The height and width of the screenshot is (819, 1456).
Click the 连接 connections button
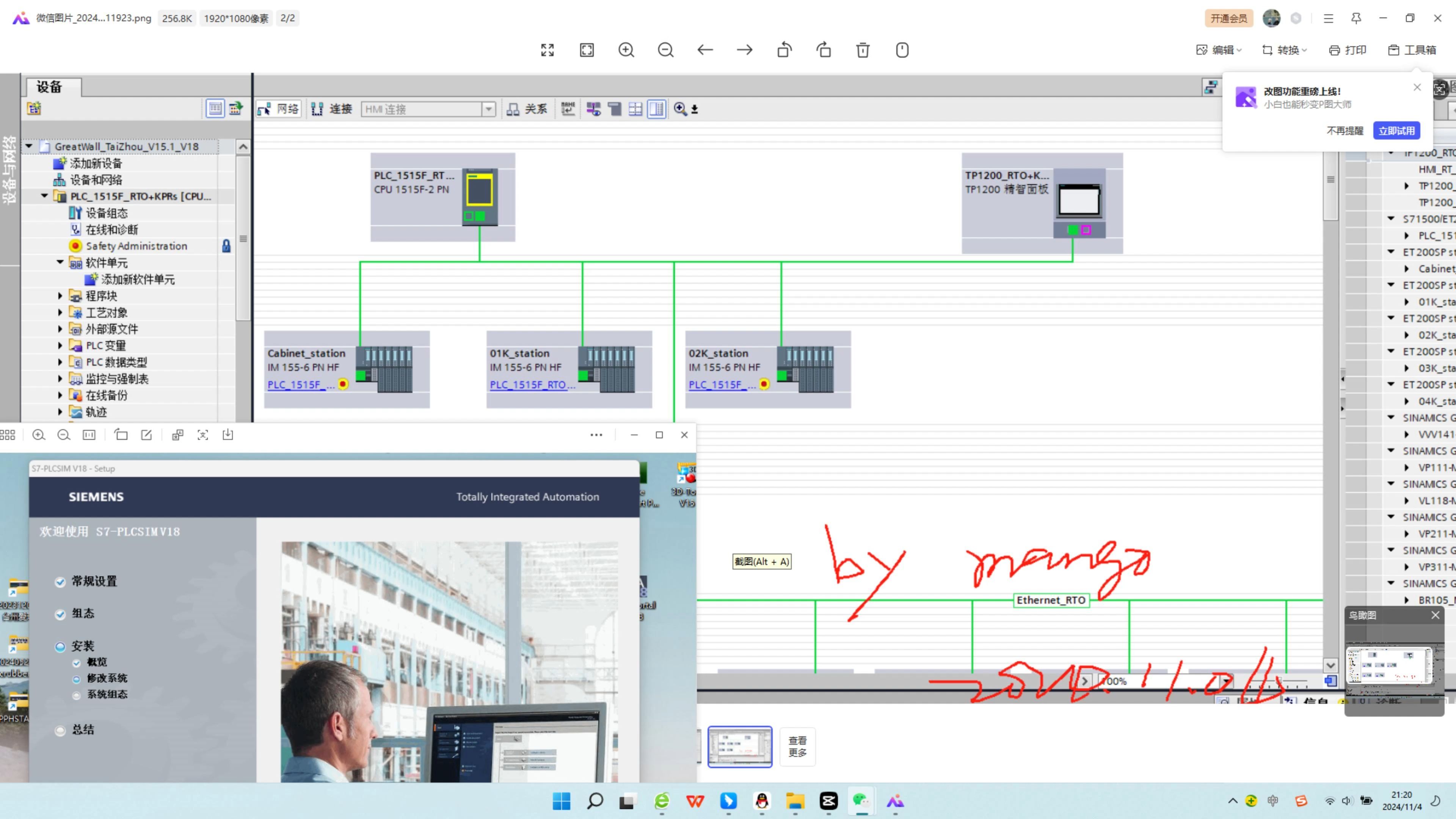333,108
